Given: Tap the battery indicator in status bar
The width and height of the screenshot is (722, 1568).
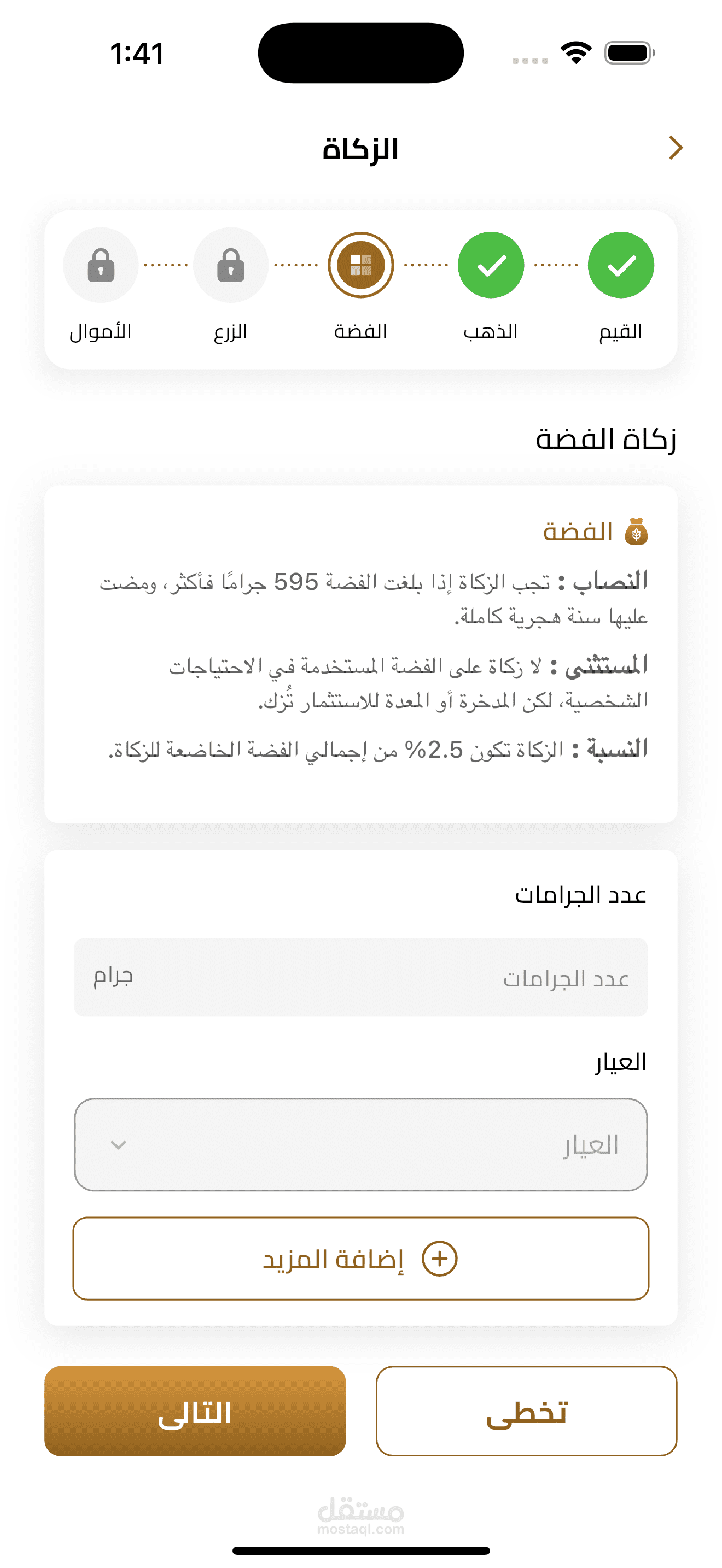Looking at the screenshot, I should coord(630,52).
